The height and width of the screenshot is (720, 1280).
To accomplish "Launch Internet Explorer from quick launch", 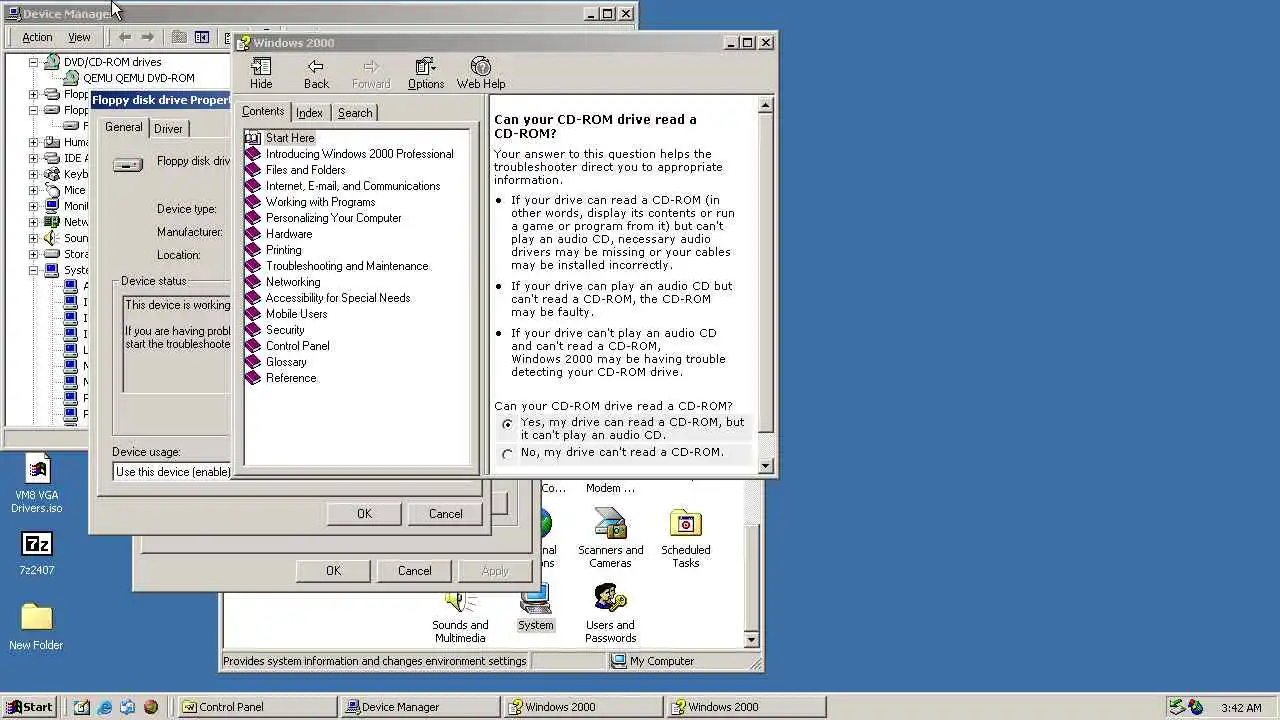I will 104,707.
